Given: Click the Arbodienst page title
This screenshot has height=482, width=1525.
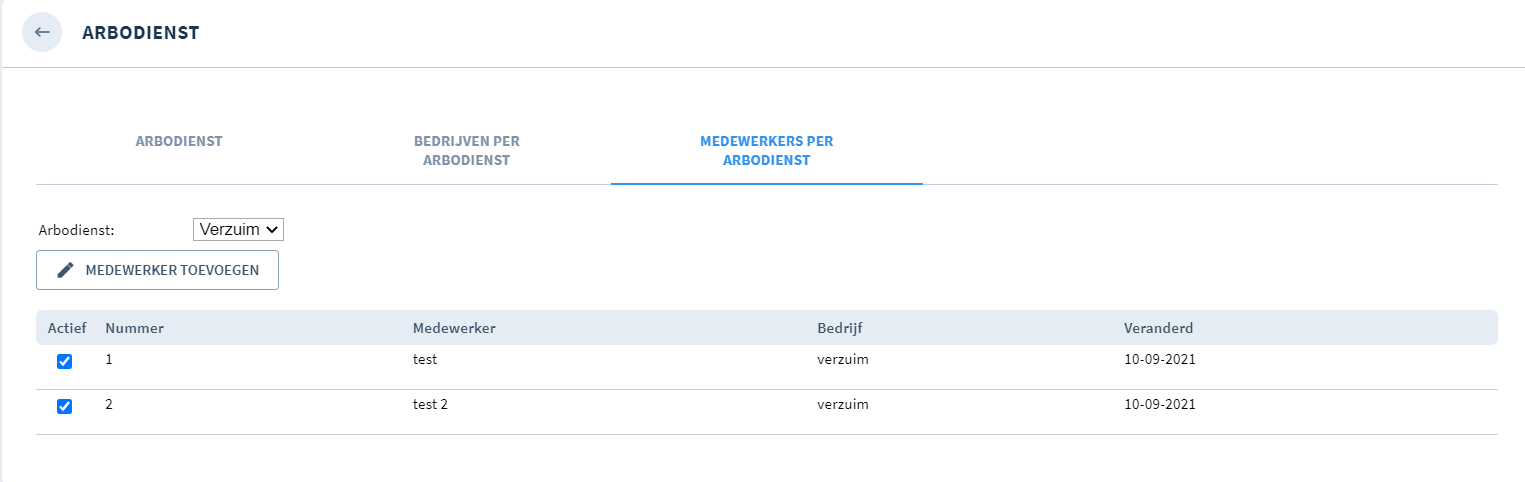Looking at the screenshot, I should point(141,33).
